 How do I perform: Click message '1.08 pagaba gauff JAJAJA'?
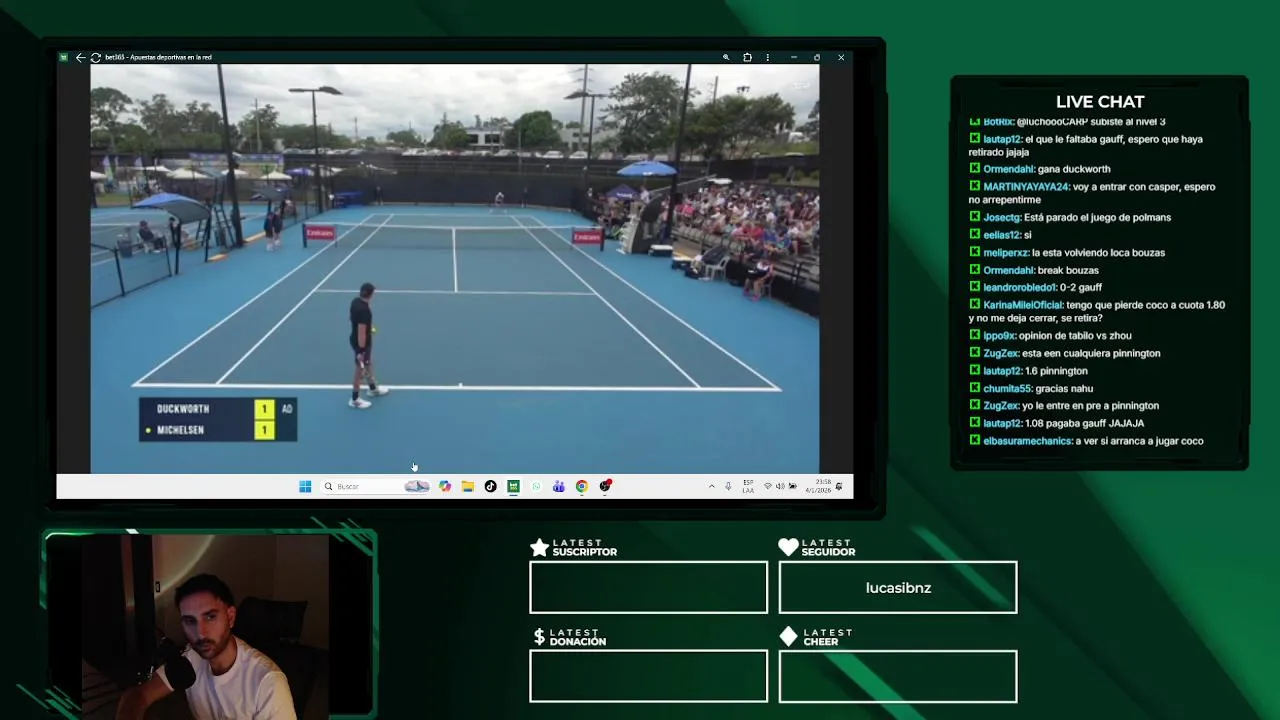point(1084,423)
